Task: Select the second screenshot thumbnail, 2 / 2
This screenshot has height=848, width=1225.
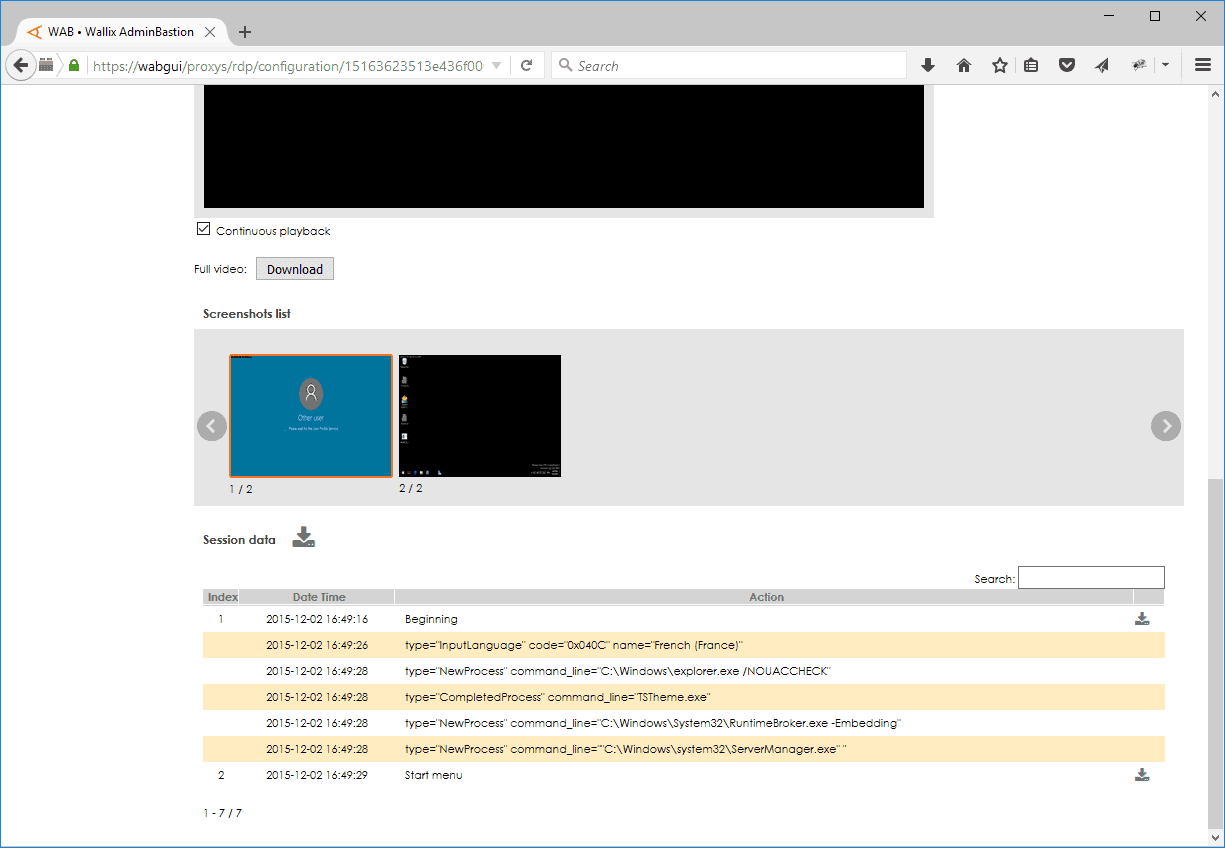Action: click(x=480, y=416)
